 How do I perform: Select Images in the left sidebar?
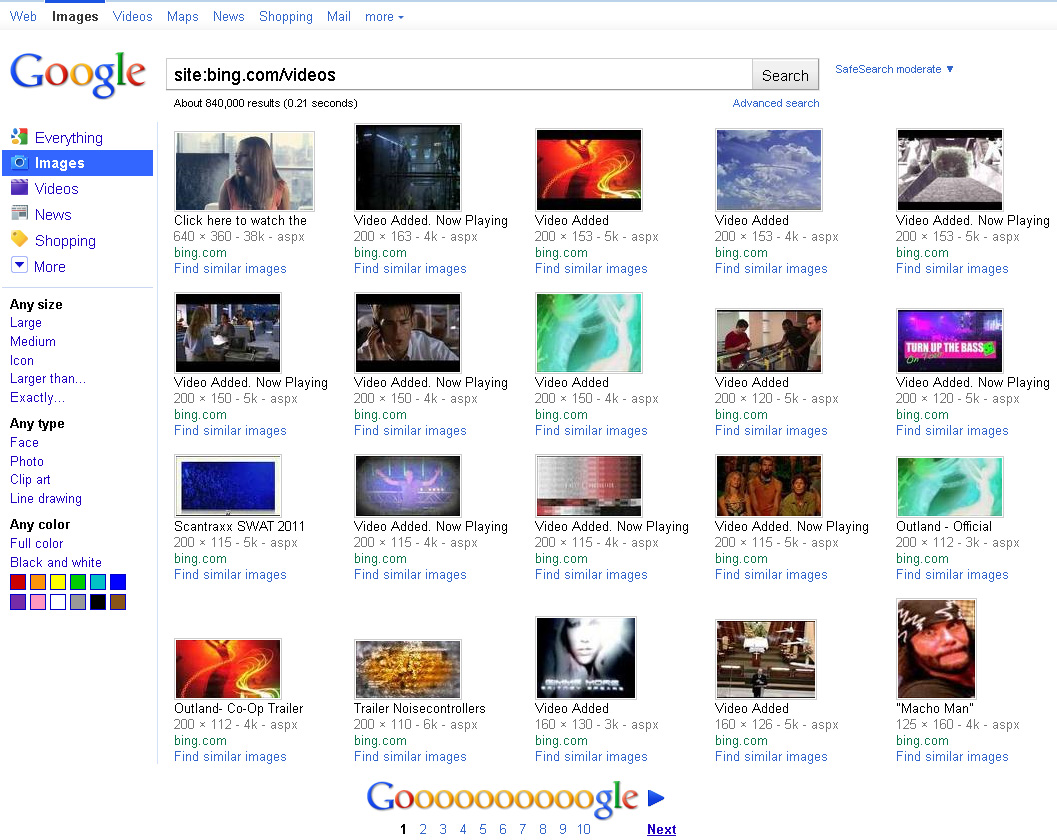(78, 163)
